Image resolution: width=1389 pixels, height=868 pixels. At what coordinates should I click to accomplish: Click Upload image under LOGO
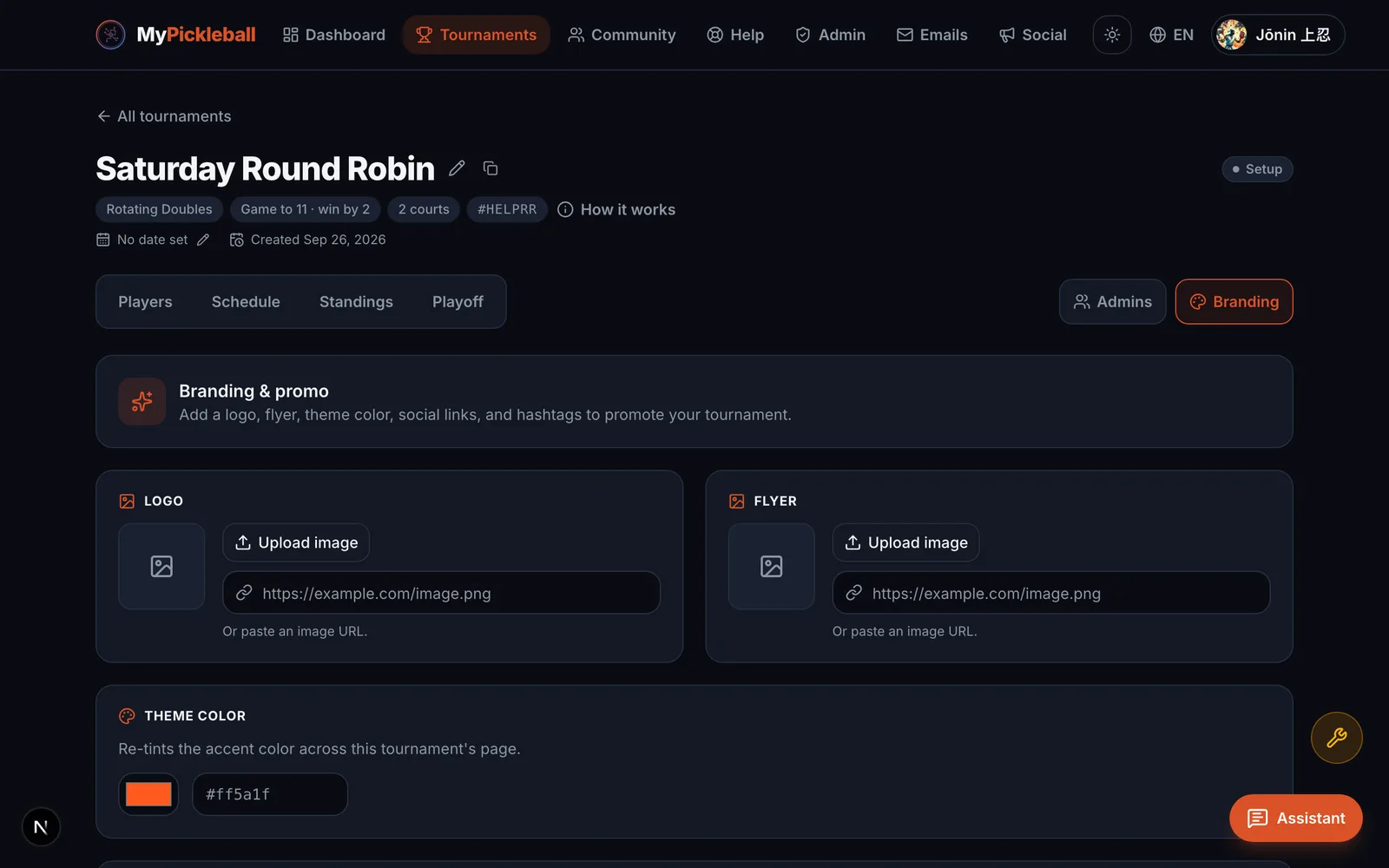click(x=296, y=542)
